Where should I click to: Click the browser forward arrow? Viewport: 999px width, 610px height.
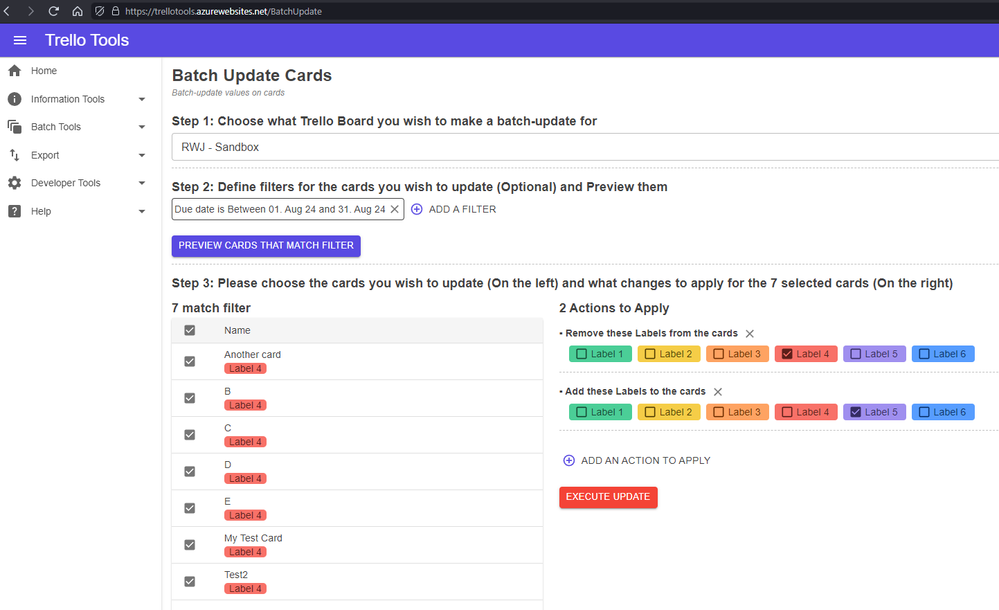pyautogui.click(x=30, y=11)
